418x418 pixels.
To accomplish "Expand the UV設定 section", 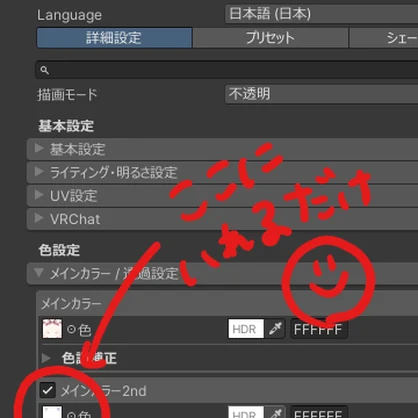I will [222, 196].
